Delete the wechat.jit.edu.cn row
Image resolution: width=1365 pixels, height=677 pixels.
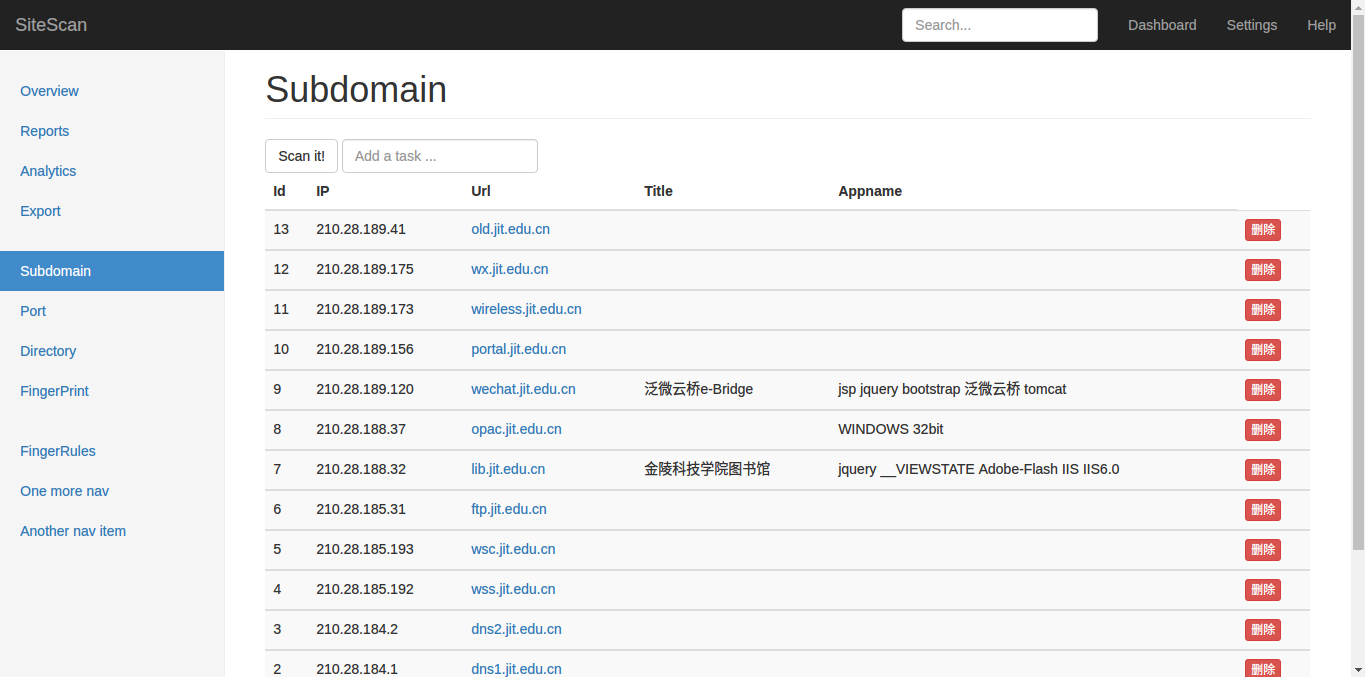click(1262, 390)
